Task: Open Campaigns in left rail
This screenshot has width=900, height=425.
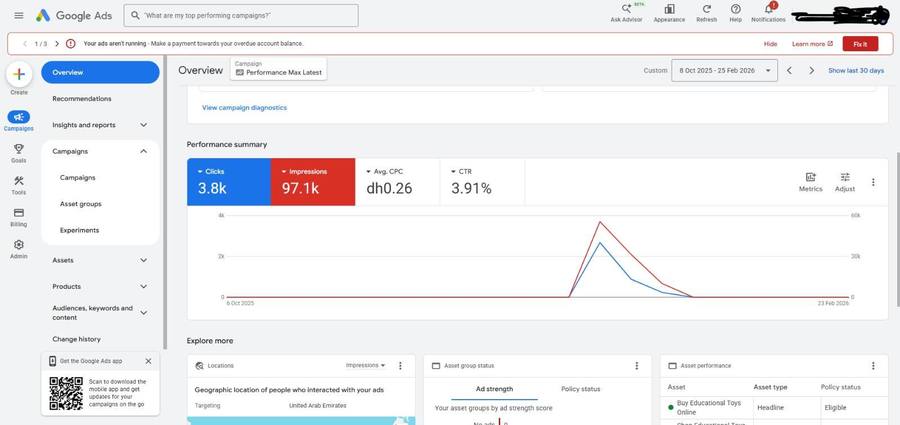Action: [19, 121]
